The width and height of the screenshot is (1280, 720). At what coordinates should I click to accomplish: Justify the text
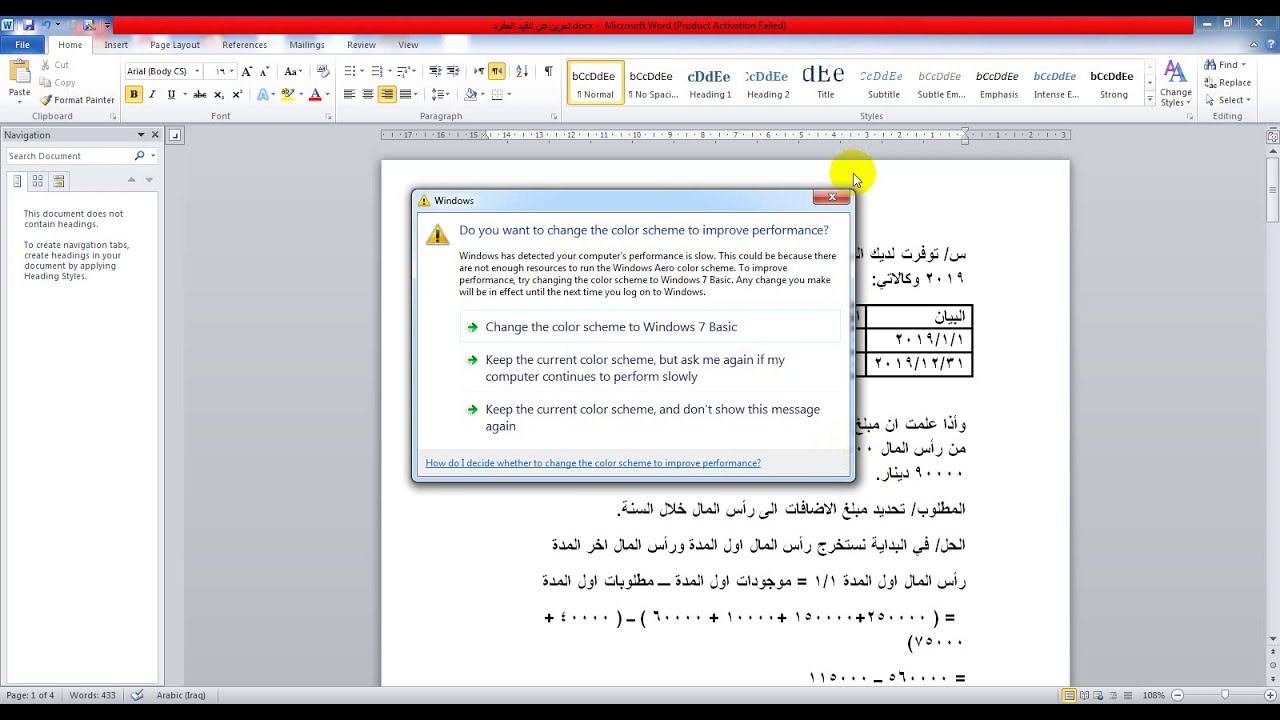[406, 94]
